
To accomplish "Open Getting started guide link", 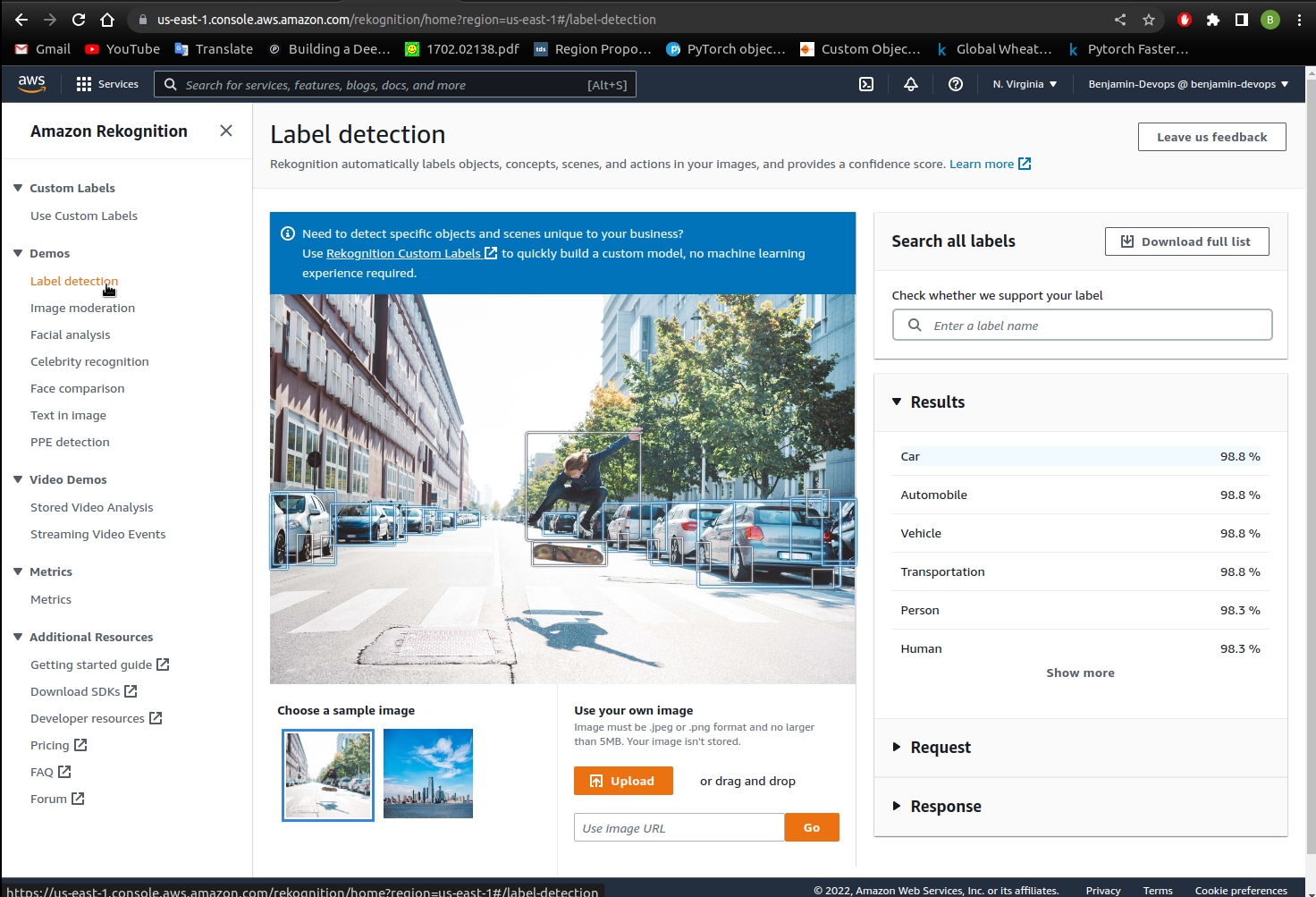I will tap(99, 664).
